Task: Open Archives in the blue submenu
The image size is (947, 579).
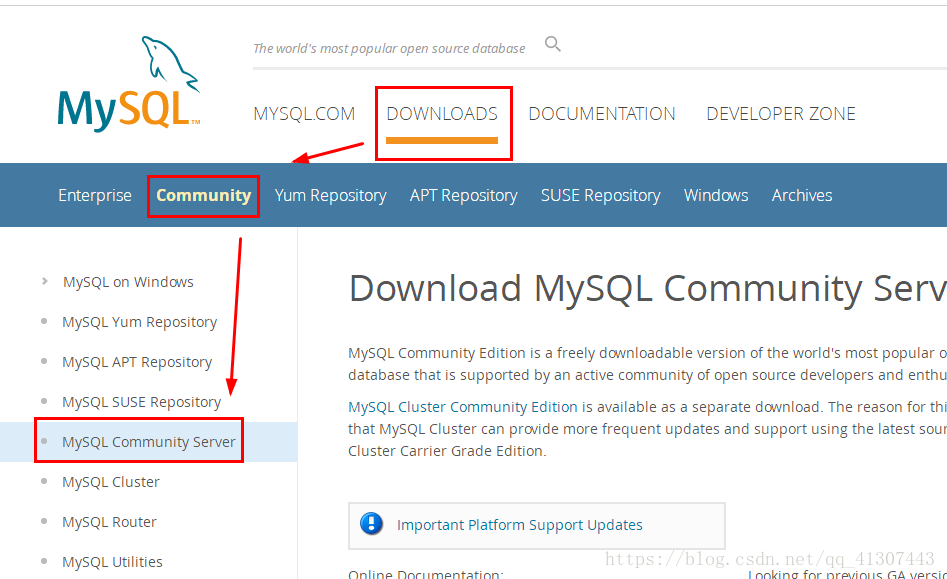Action: [801, 195]
